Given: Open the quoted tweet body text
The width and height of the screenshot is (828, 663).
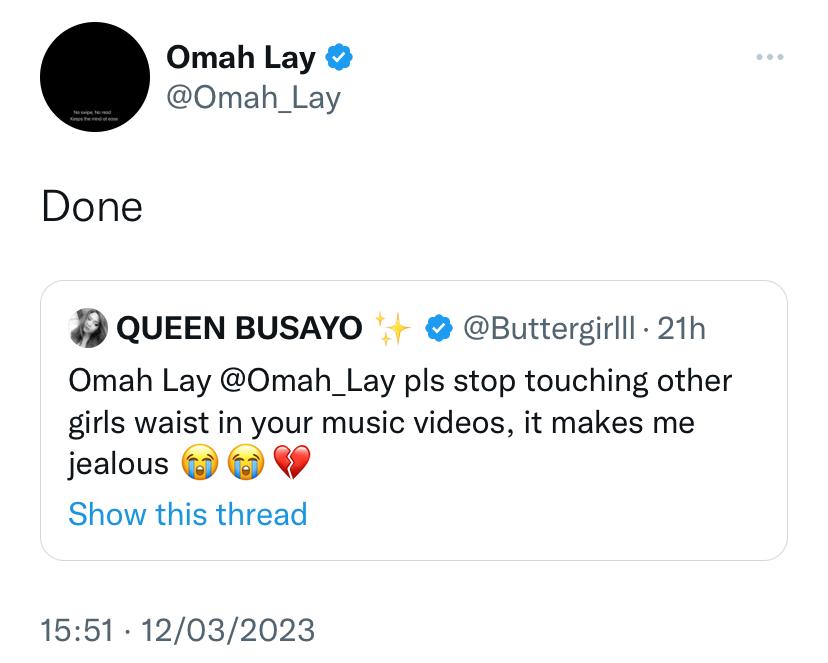Looking at the screenshot, I should click(x=400, y=422).
